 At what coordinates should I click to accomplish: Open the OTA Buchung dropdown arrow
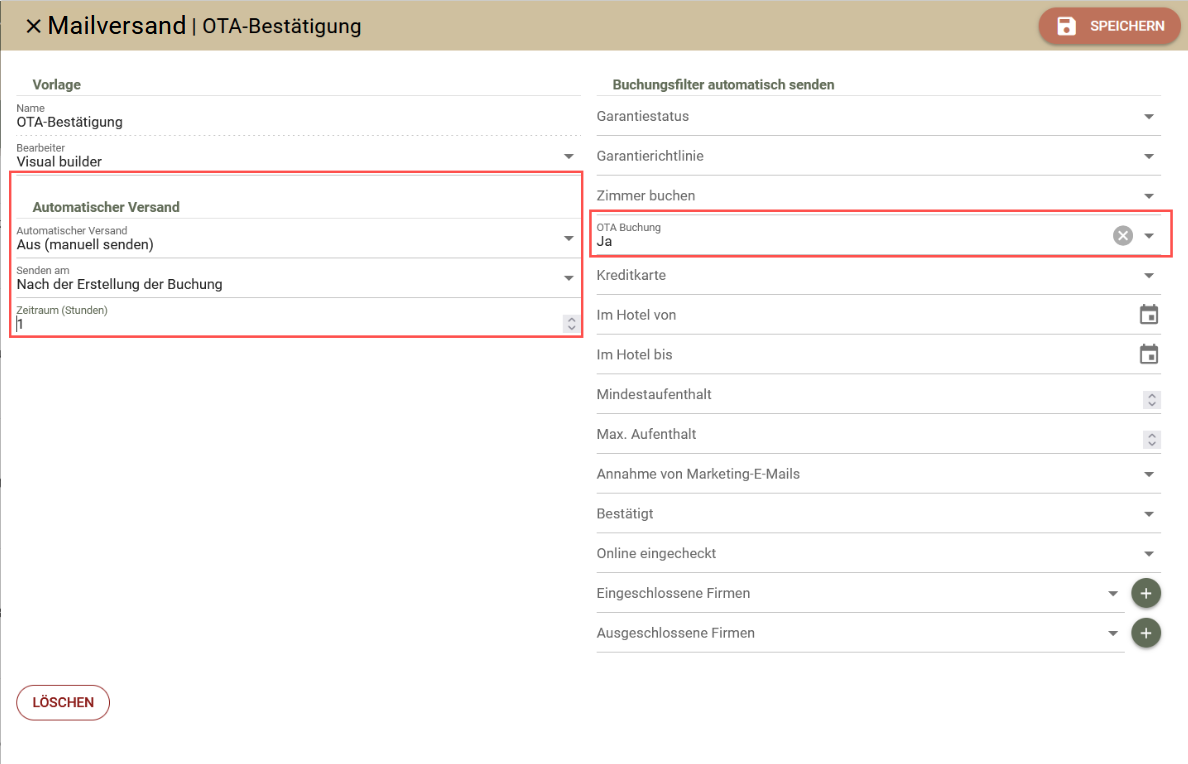click(1149, 236)
